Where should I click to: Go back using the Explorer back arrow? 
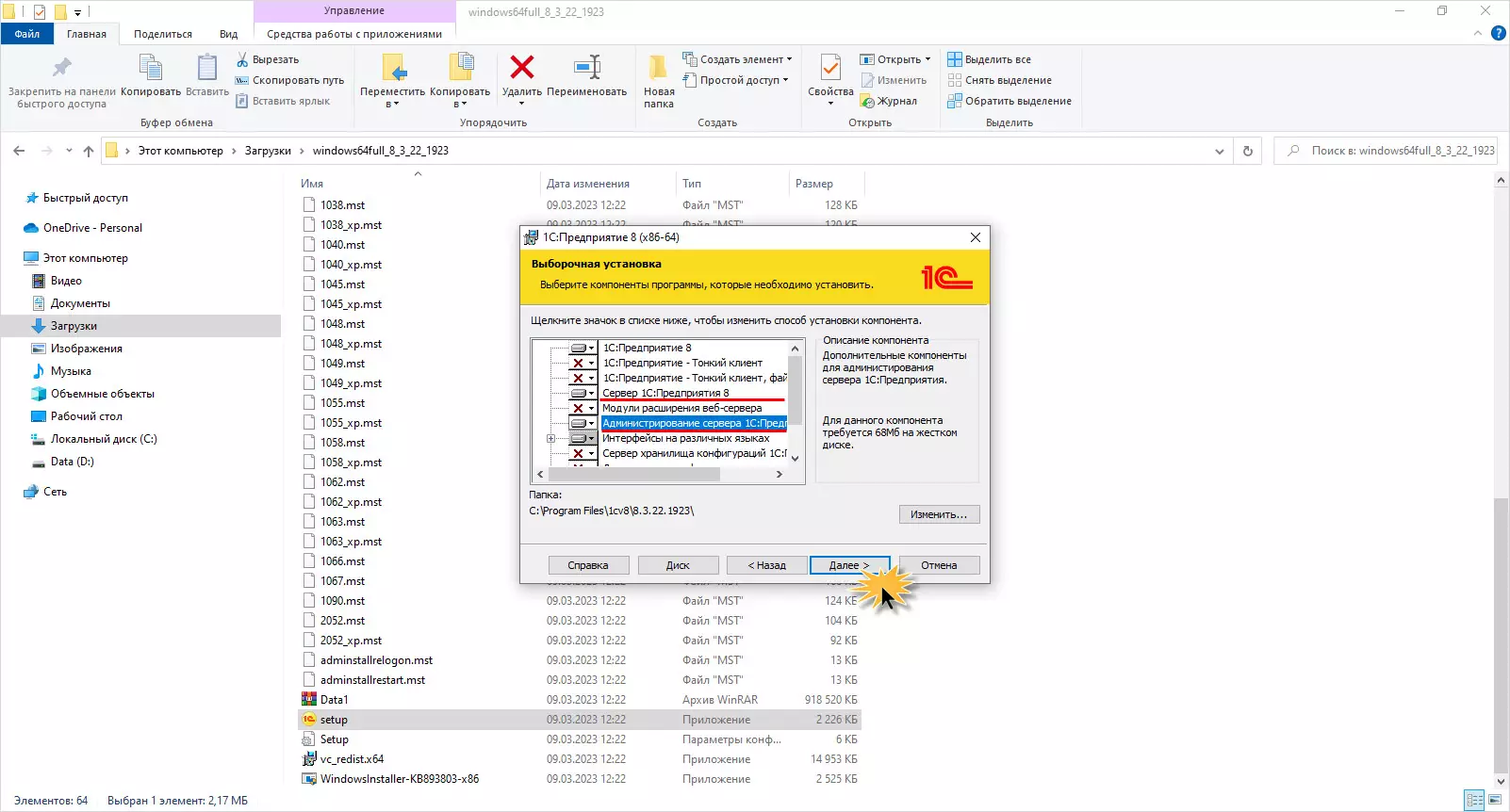point(19,151)
